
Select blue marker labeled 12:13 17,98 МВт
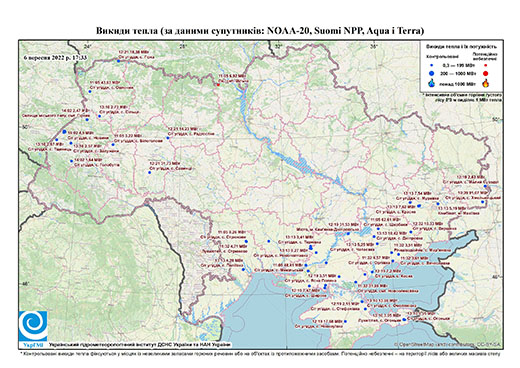pos(345,321)
